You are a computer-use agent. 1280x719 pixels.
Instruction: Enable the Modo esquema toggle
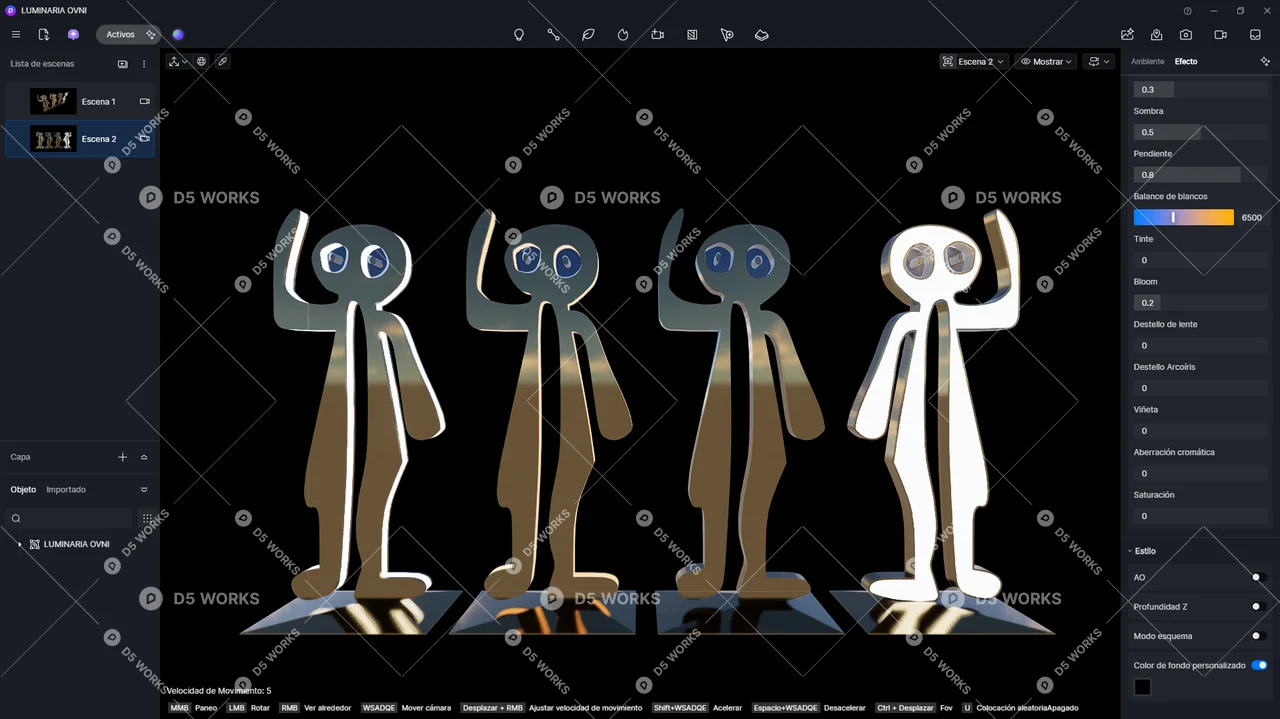coord(1259,635)
